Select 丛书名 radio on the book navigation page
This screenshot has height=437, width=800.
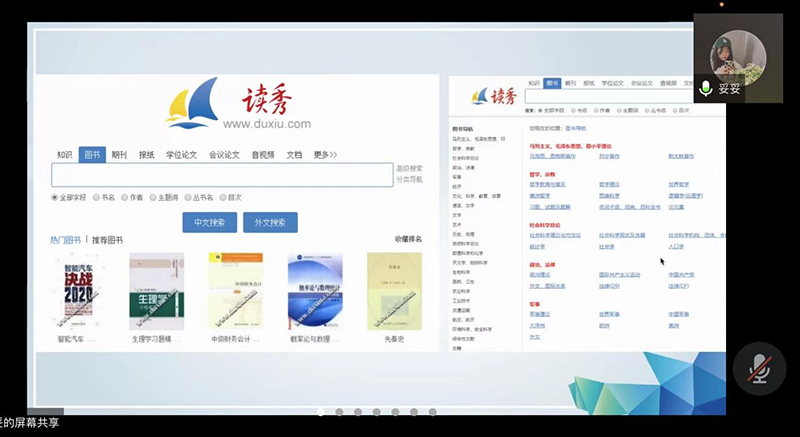pos(647,110)
